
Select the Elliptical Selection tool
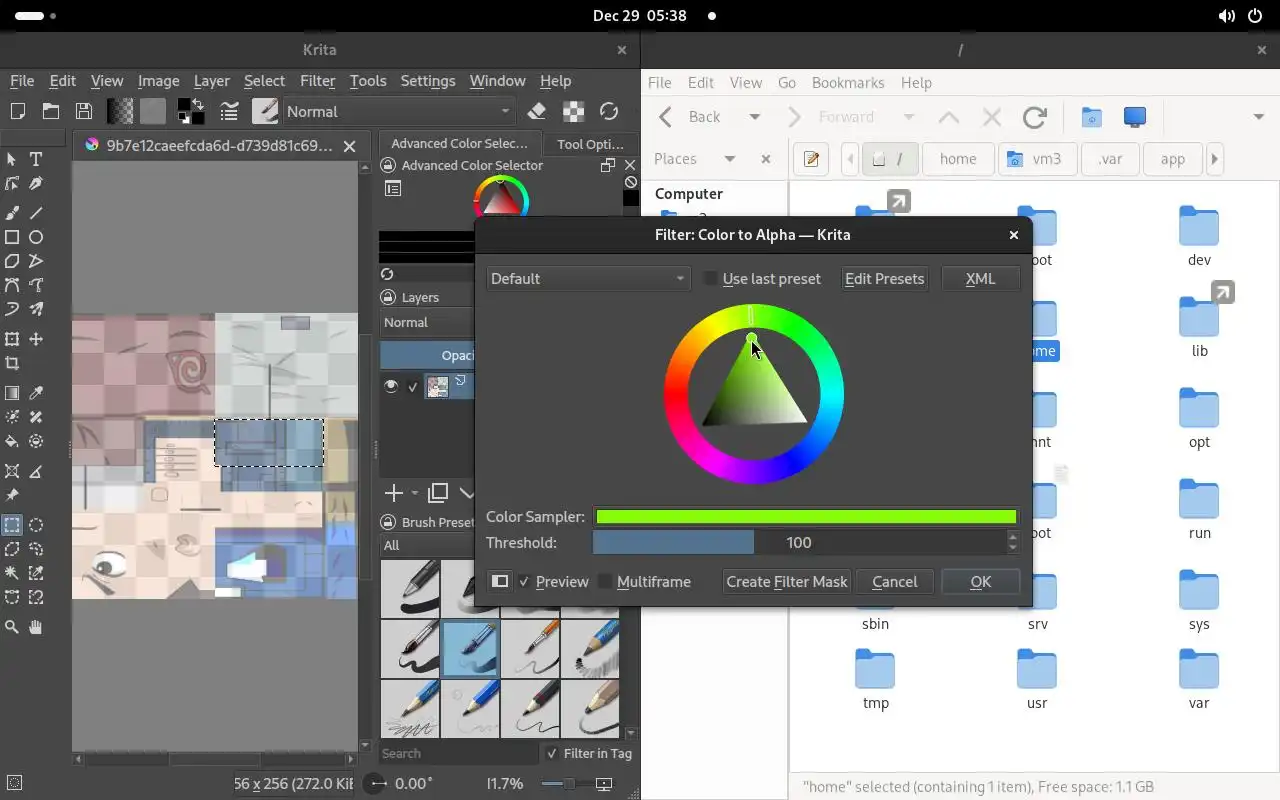[36, 525]
